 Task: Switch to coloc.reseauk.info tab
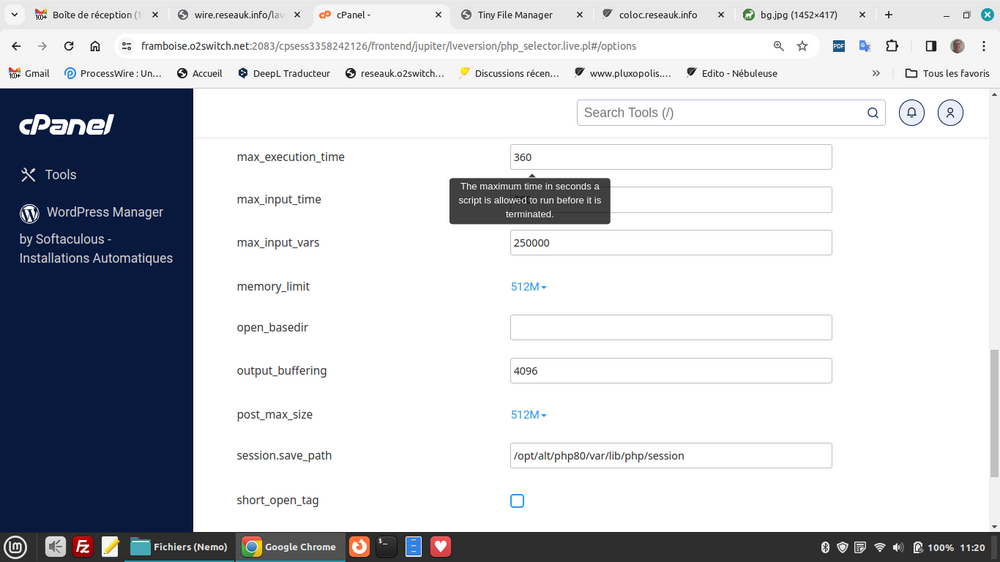pos(663,15)
